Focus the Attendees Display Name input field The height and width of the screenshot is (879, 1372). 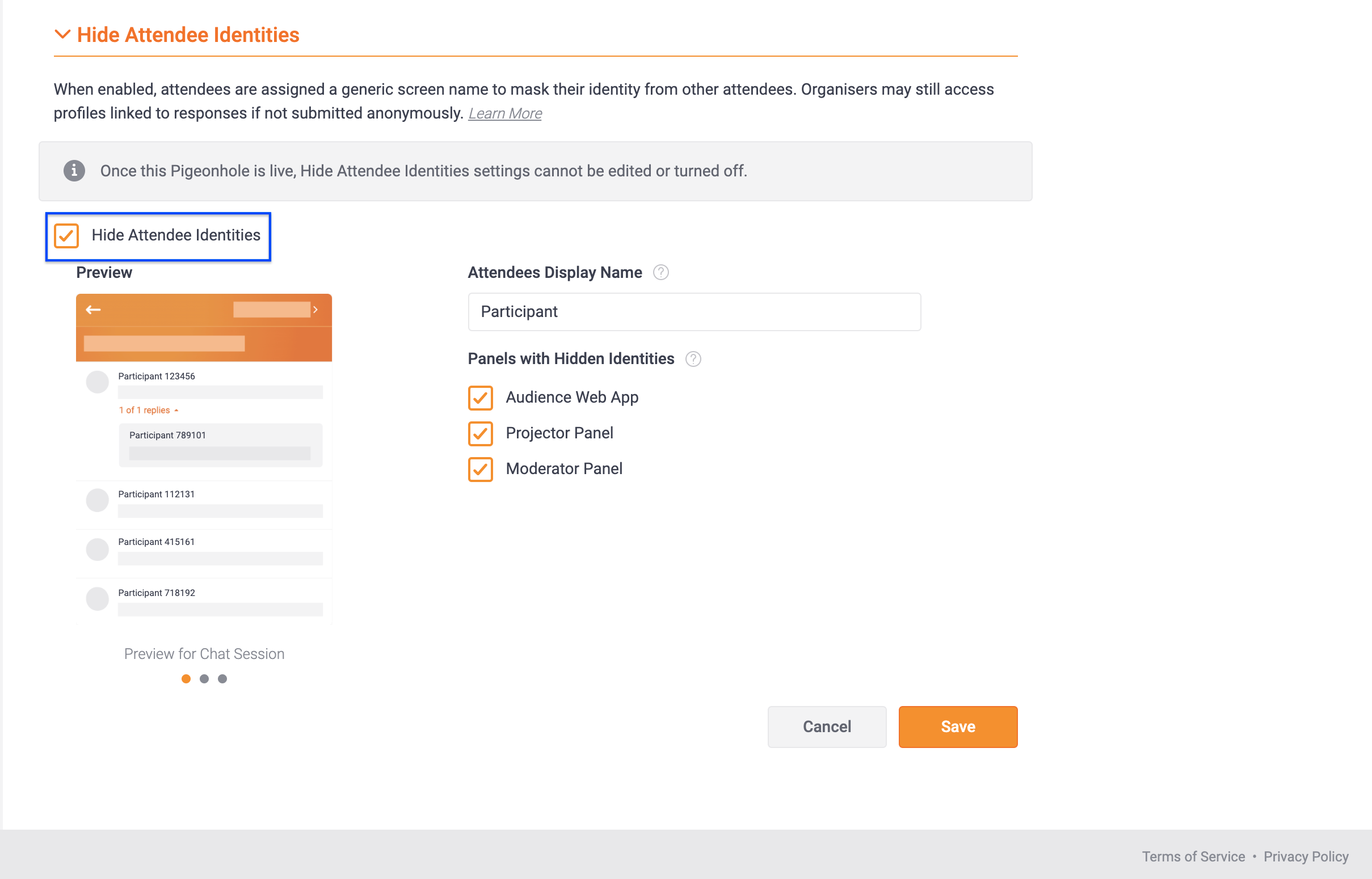coord(695,312)
